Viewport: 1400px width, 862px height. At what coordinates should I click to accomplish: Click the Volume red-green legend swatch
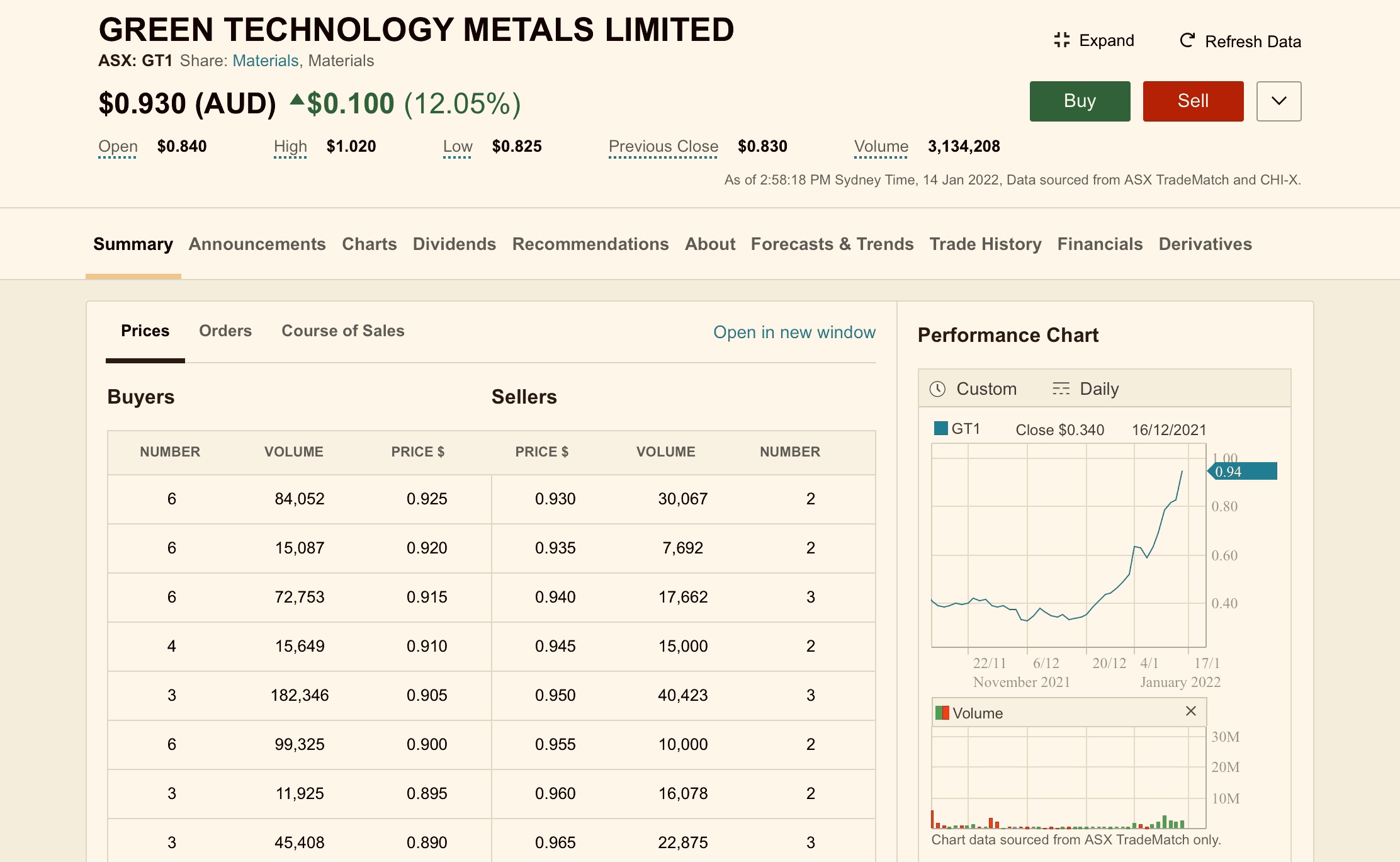pyautogui.click(x=942, y=713)
